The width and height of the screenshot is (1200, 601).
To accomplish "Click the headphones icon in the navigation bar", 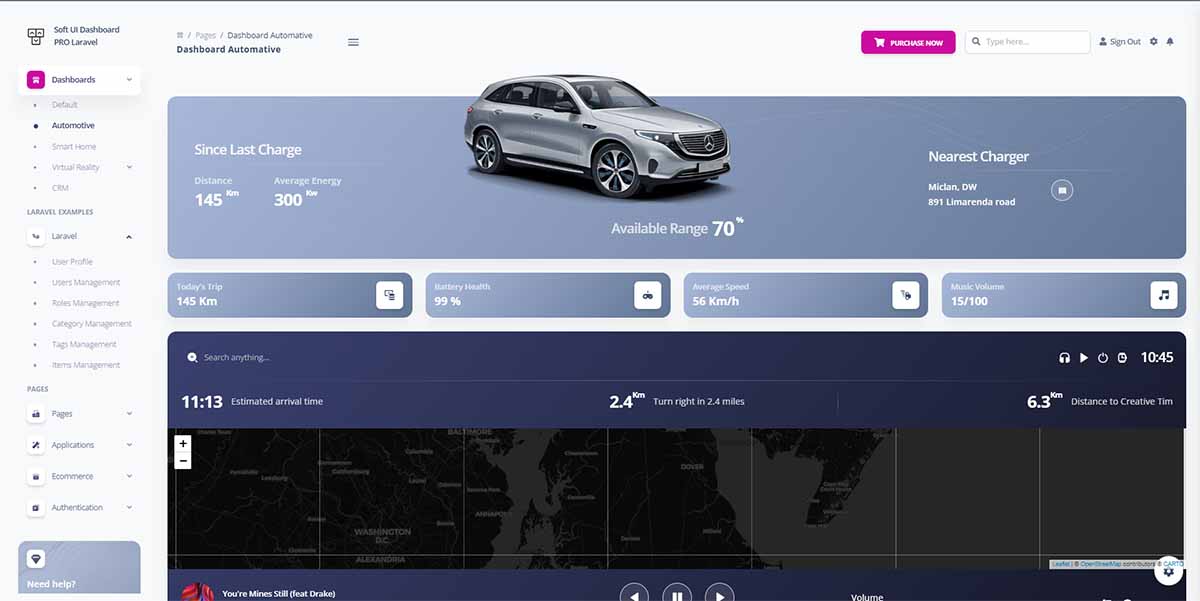I will [x=1063, y=357].
